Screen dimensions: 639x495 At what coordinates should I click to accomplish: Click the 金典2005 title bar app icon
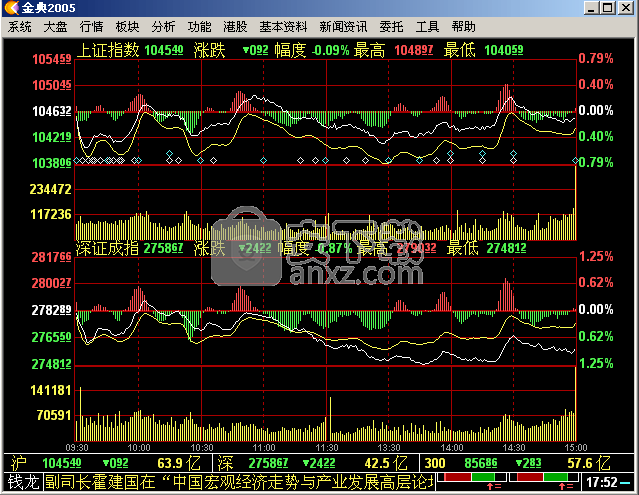12,7
